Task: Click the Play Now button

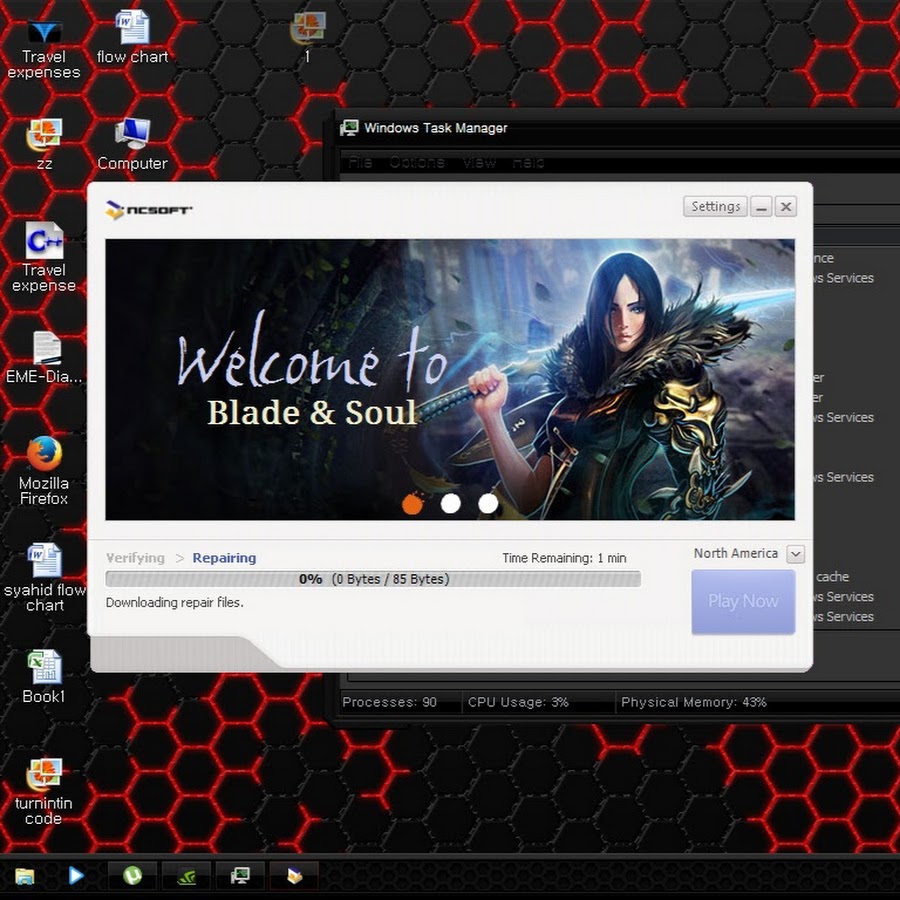Action: [743, 602]
